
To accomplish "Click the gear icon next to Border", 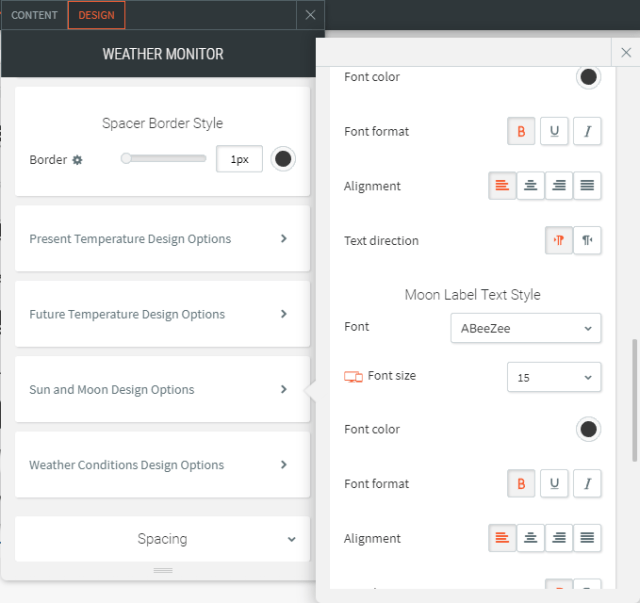I will [77, 160].
